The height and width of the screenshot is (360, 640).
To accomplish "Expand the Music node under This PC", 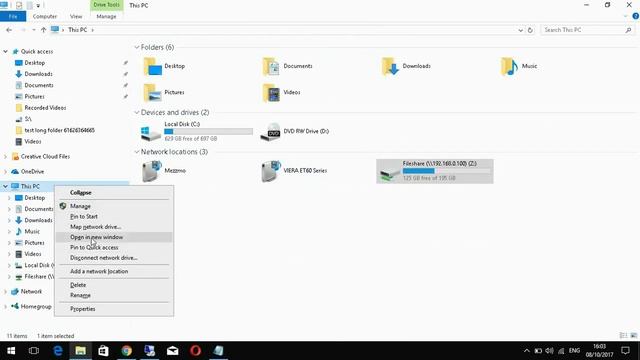I will click(x=9, y=232).
